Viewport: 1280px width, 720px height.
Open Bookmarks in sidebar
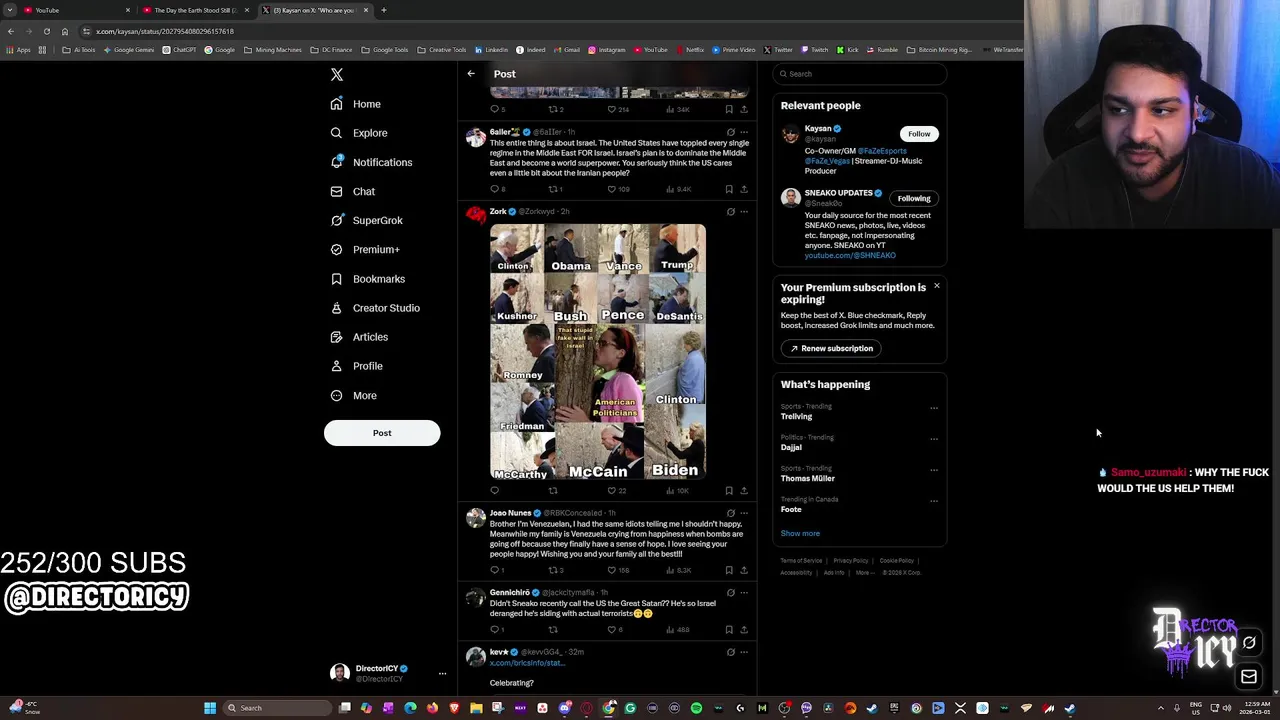367,279
